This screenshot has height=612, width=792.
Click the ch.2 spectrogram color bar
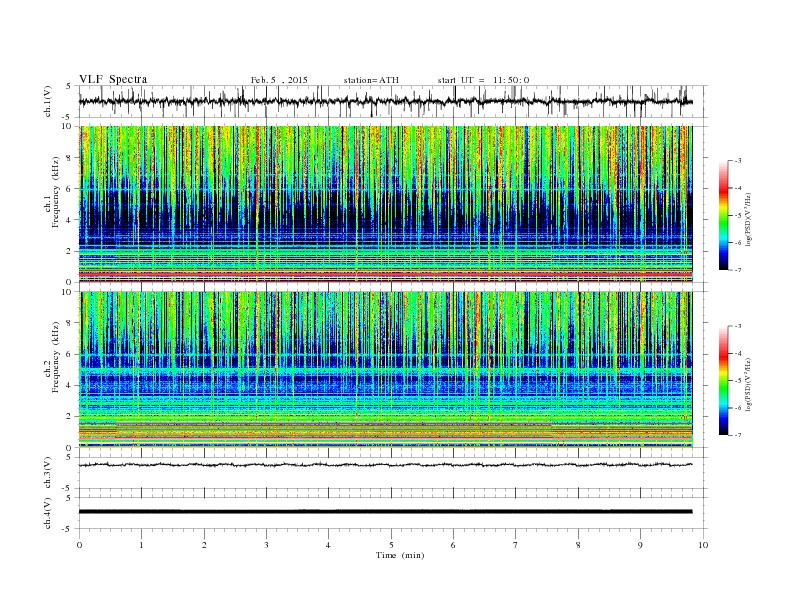click(724, 380)
